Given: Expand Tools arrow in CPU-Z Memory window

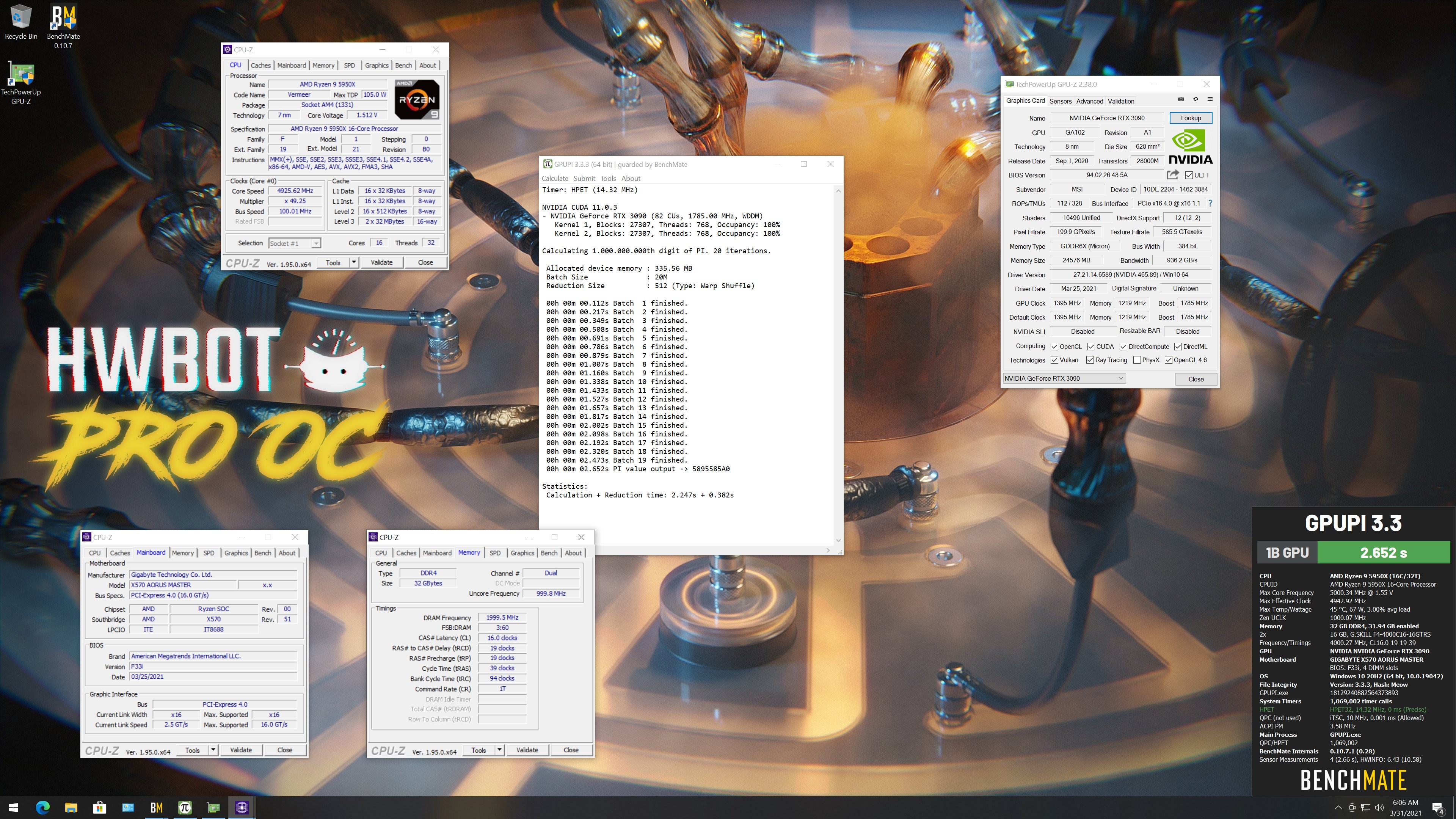Looking at the screenshot, I should (x=500, y=750).
